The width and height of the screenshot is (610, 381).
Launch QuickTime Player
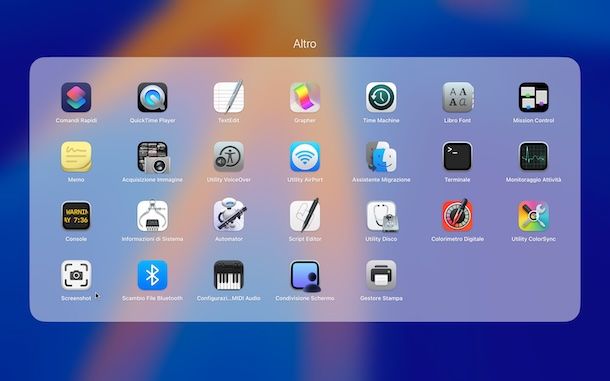[x=152, y=97]
